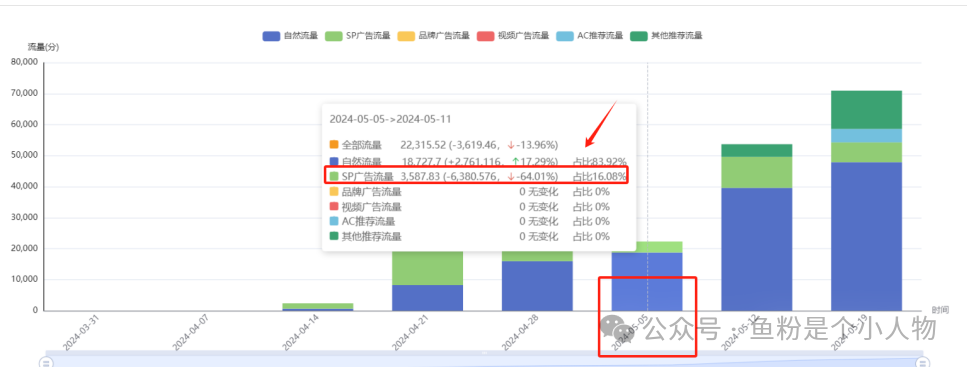Click the small bar at 2024-04-14

(x=318, y=307)
